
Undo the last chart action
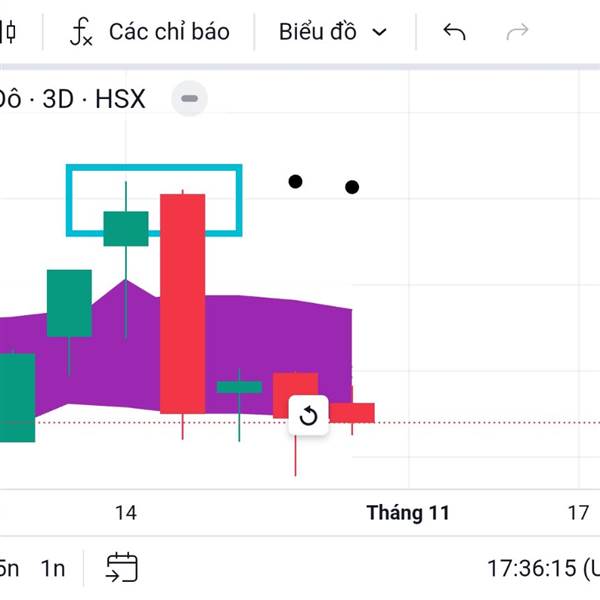[x=454, y=32]
